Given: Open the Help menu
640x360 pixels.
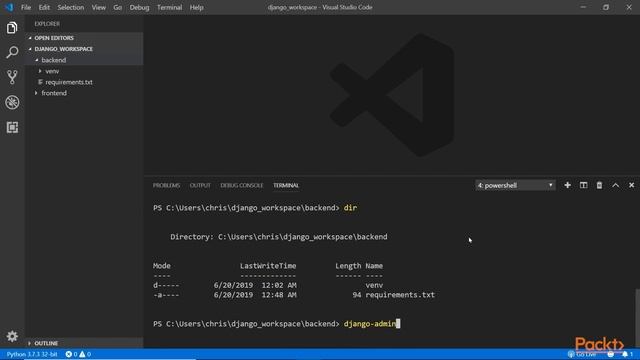Looking at the screenshot, I should coord(196,7).
